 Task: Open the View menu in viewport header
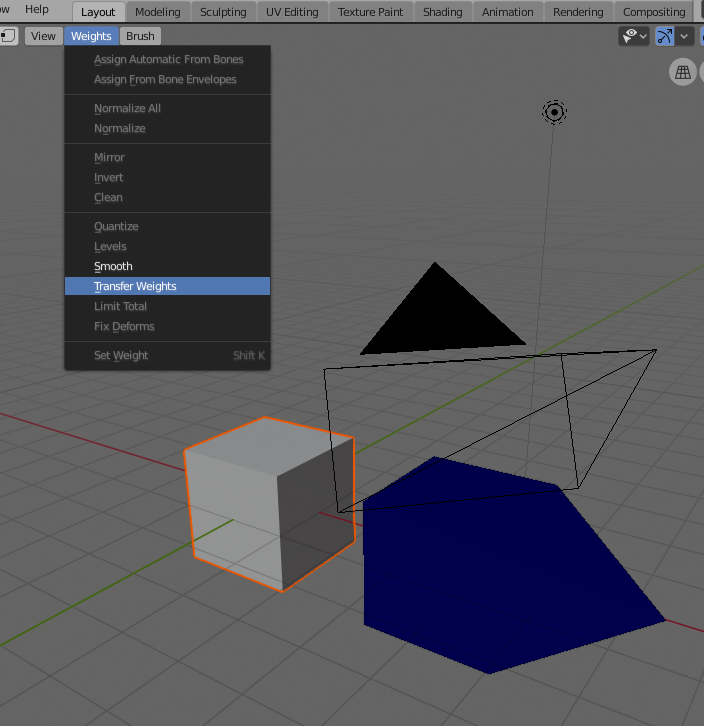(43, 36)
